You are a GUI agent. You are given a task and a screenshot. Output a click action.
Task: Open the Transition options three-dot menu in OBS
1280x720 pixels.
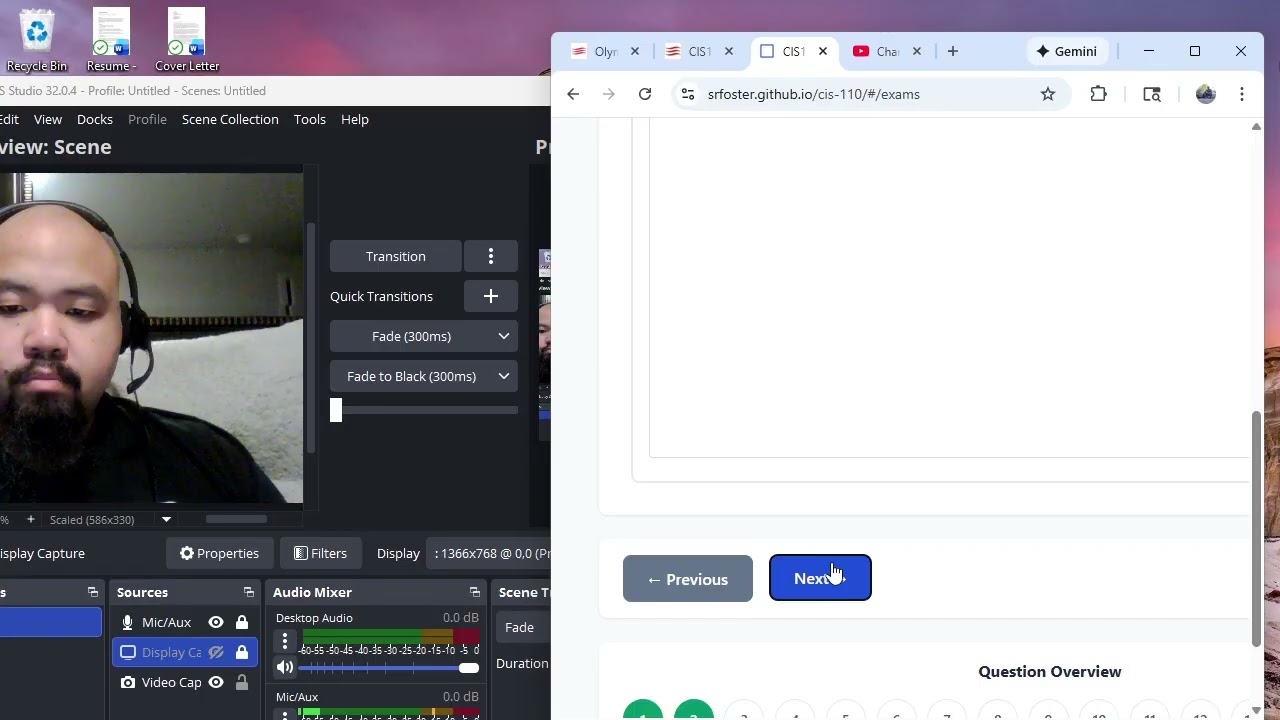click(491, 256)
